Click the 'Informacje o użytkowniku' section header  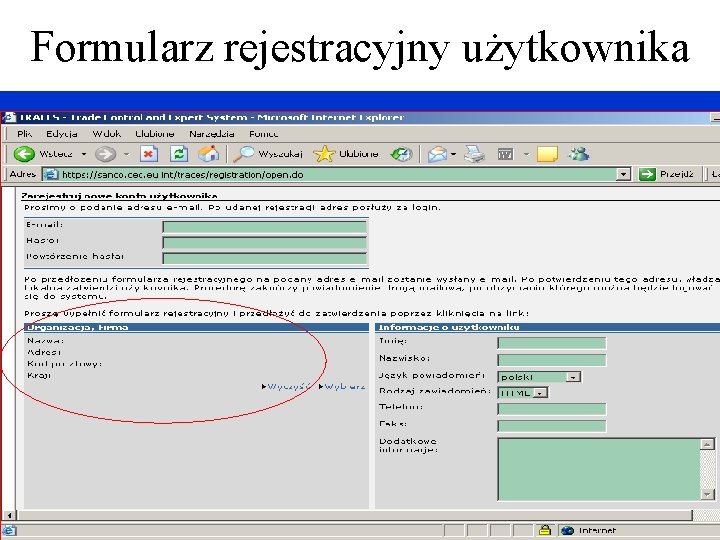tap(548, 327)
